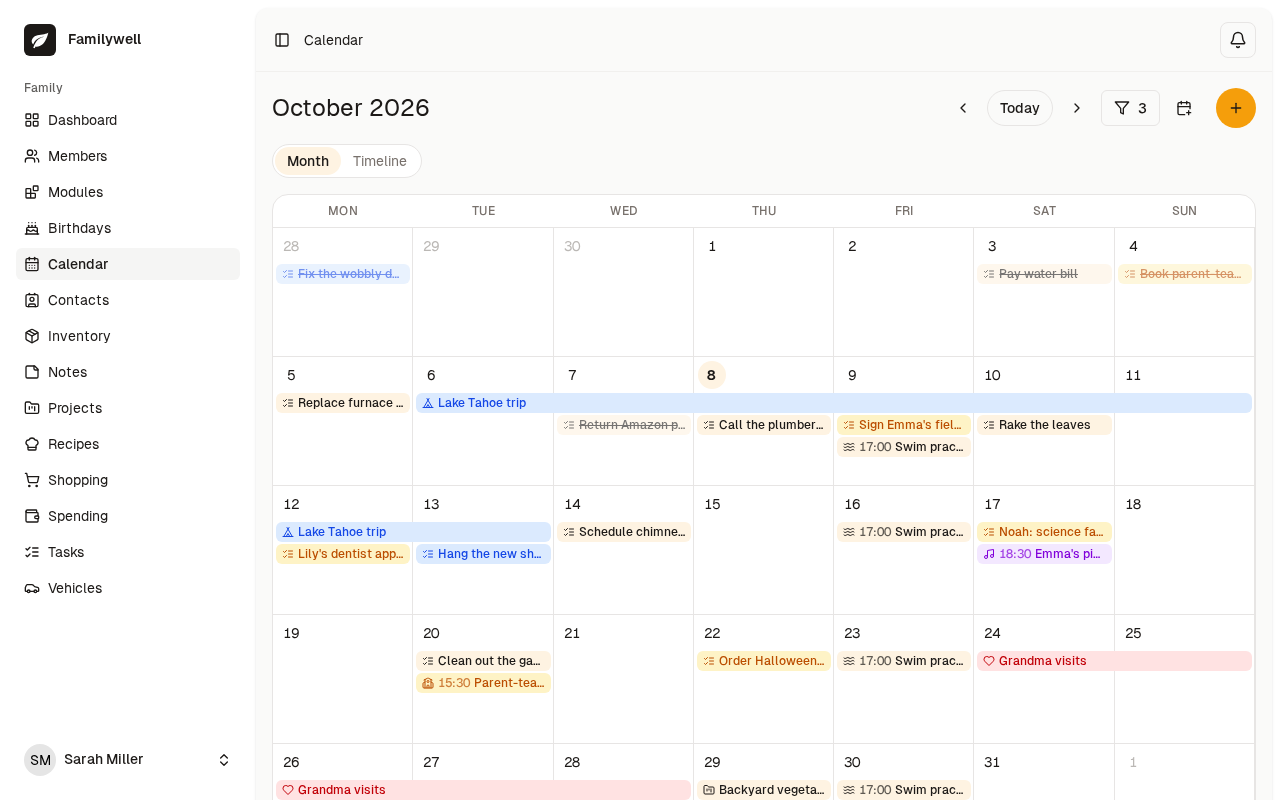The width and height of the screenshot is (1280, 800).
Task: Click the calendar sync icon button
Action: coord(1184,108)
